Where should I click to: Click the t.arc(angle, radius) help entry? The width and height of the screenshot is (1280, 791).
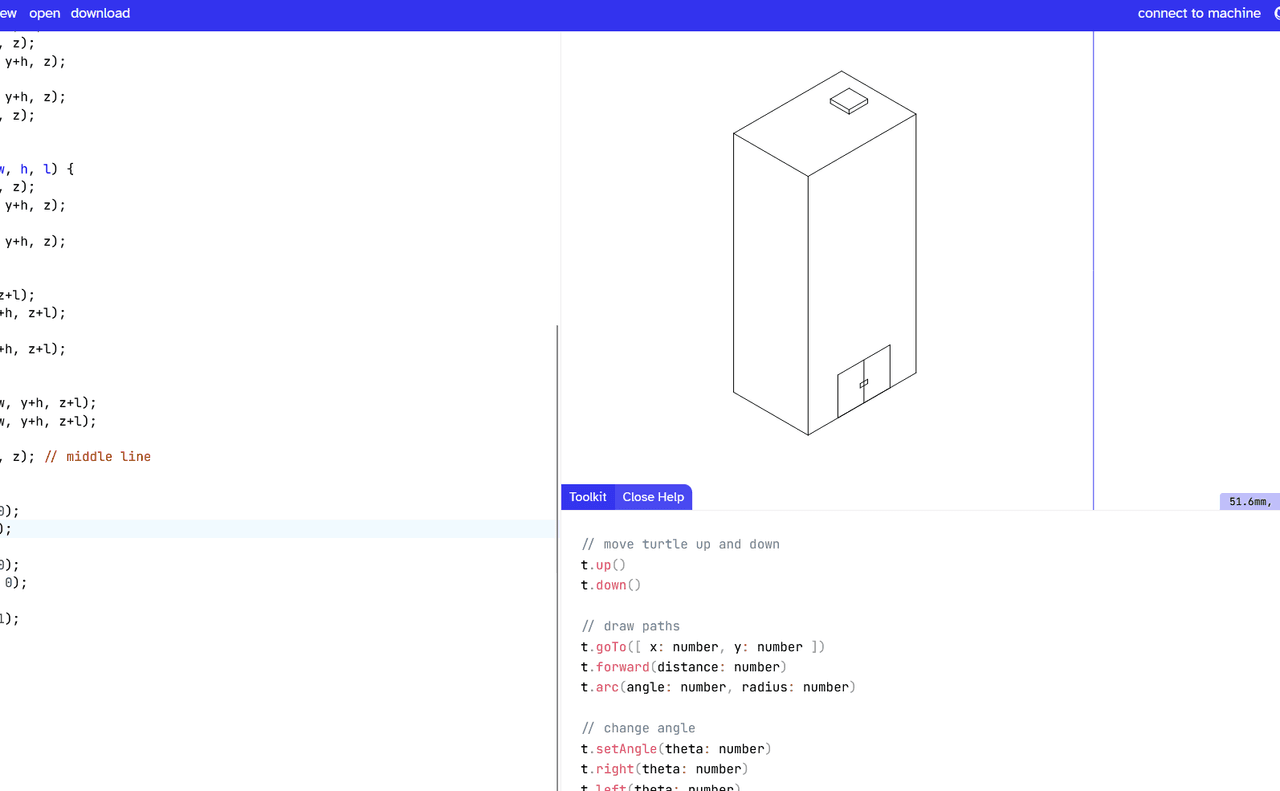coord(717,687)
